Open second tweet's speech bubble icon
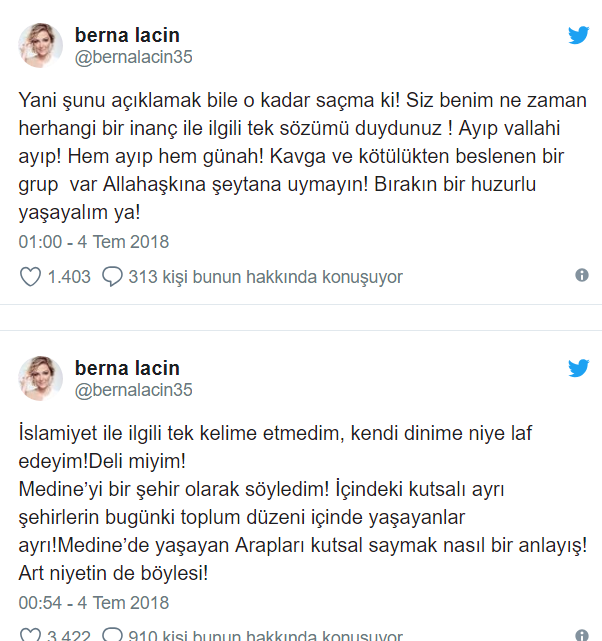This screenshot has width=602, height=641. click(112, 634)
